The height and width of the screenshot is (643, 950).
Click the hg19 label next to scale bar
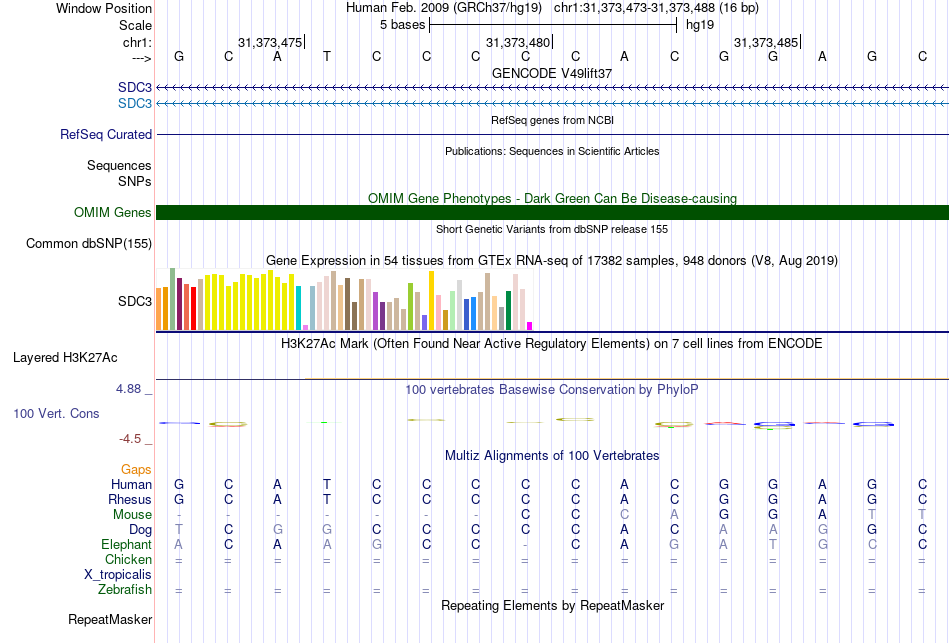tap(700, 25)
